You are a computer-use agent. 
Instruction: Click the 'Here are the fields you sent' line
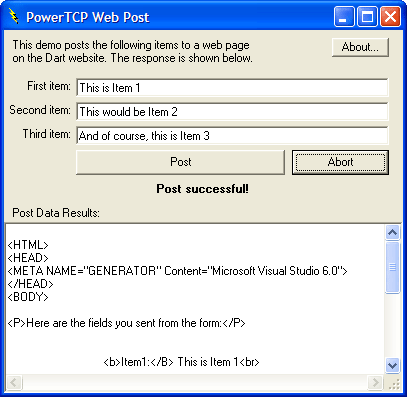pyautogui.click(x=126, y=323)
